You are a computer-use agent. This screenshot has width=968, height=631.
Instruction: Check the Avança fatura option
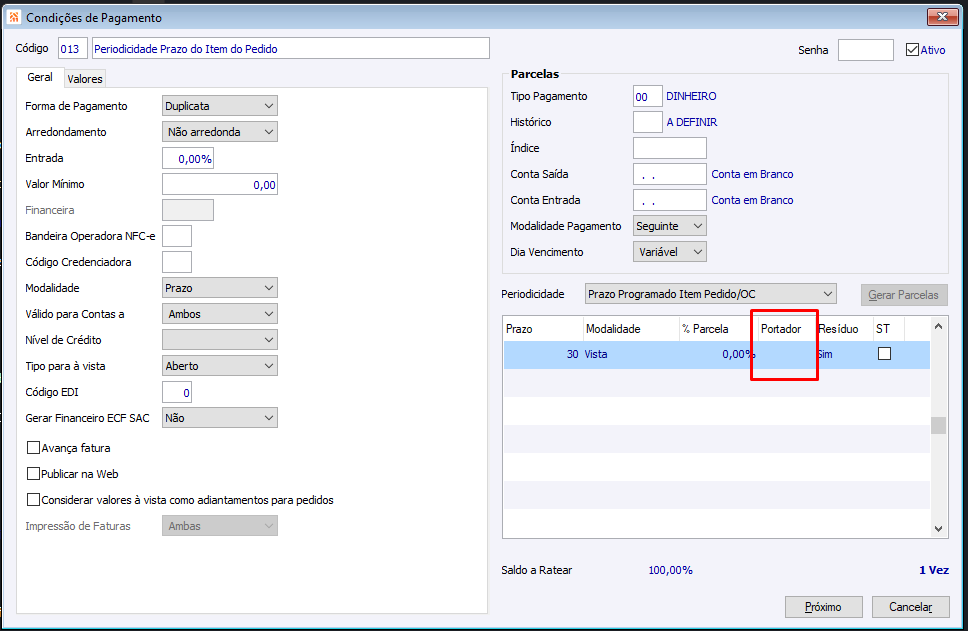tap(33, 448)
